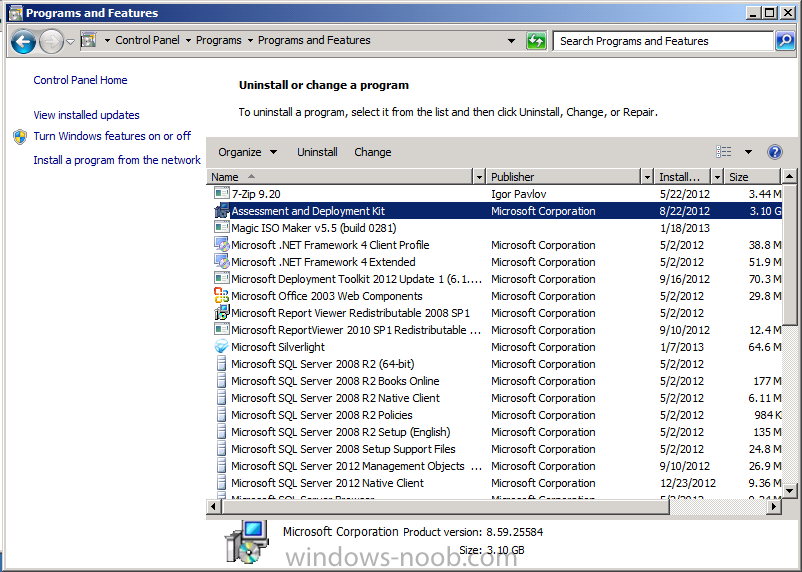The width and height of the screenshot is (802, 572).
Task: Expand the arrow after Control Panel breadcrumb
Action: coord(188,40)
